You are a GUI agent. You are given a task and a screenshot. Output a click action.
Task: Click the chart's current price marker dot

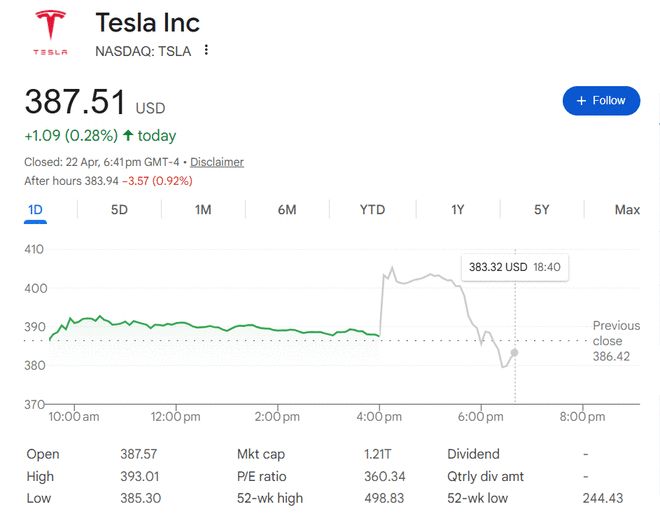514,352
